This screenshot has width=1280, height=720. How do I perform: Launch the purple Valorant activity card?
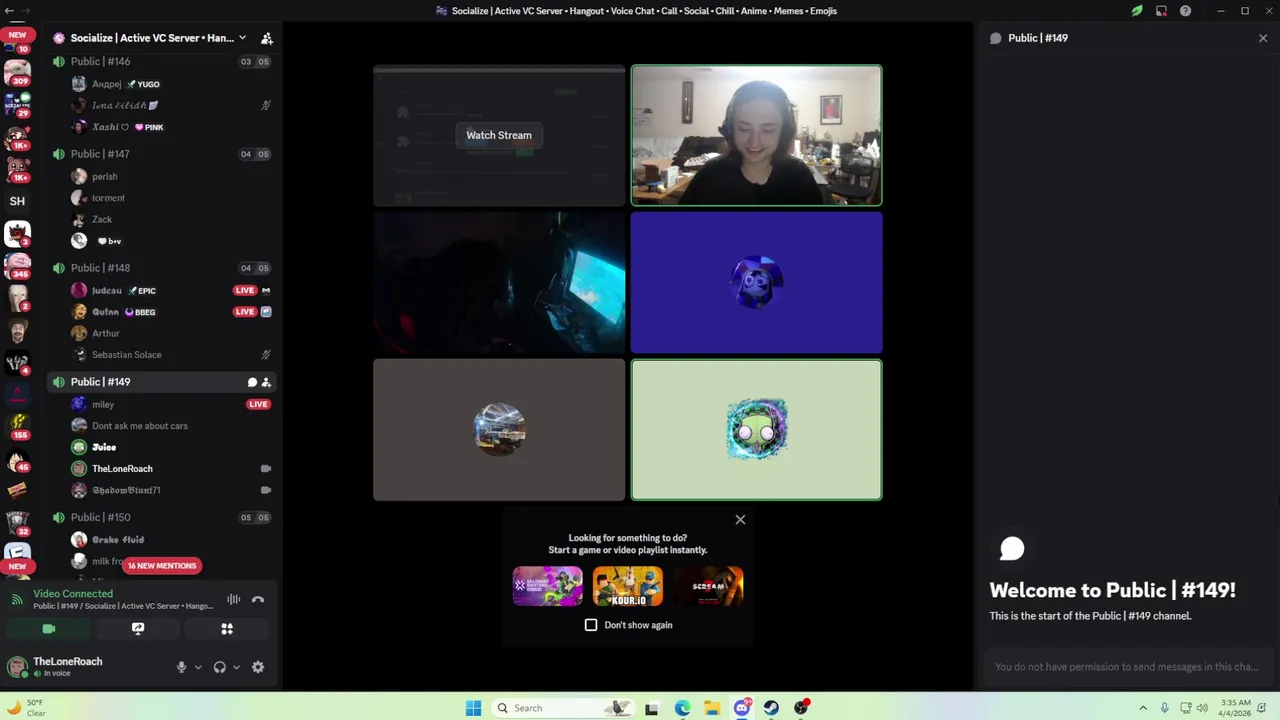tap(547, 586)
